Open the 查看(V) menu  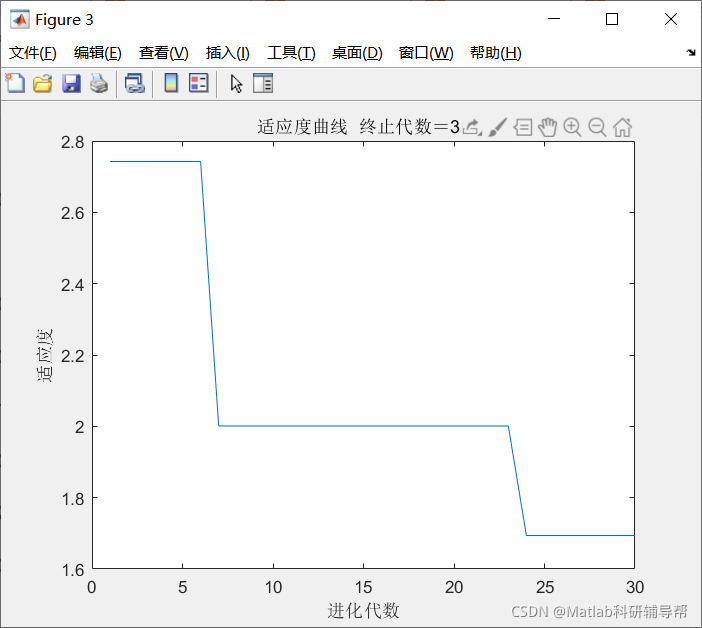pos(163,53)
